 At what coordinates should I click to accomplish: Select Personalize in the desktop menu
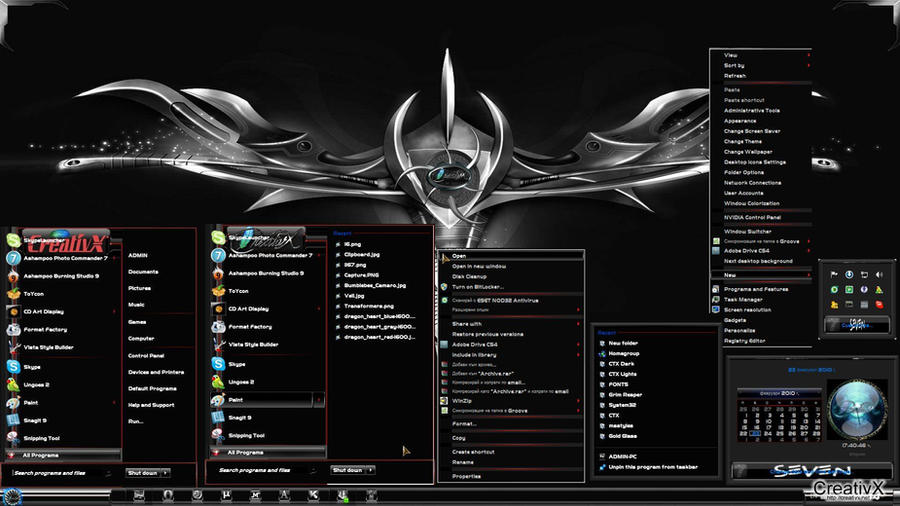coord(739,330)
